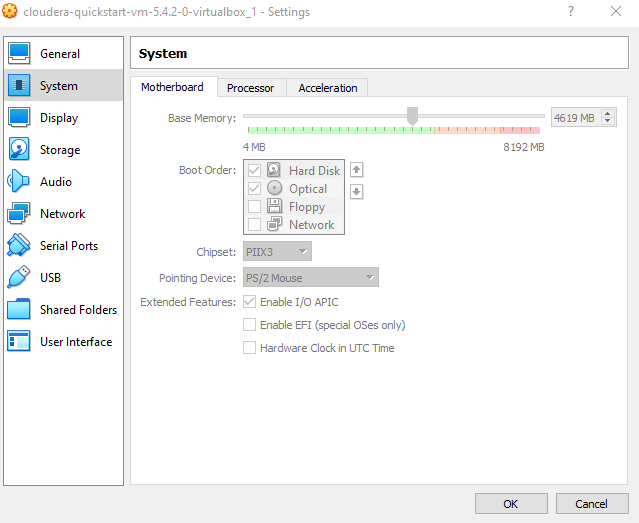Enable Network boot checkbox

click(x=254, y=224)
